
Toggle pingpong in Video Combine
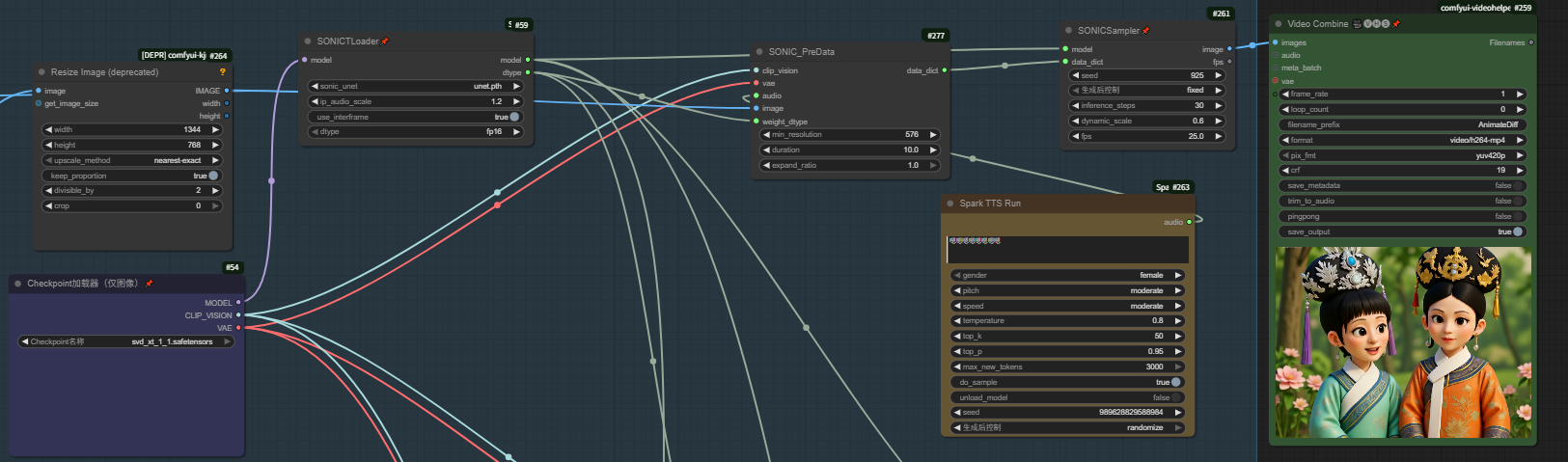(x=1403, y=216)
